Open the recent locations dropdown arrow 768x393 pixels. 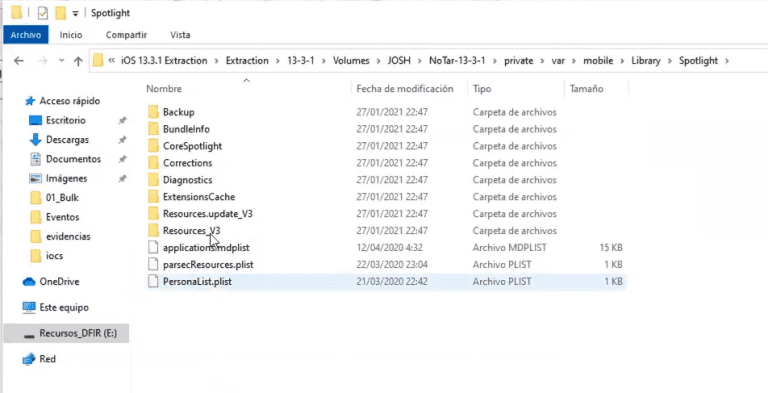tap(61, 61)
